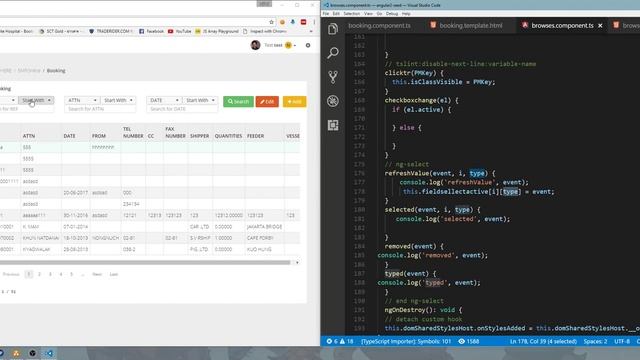Click the errors and warnings status bar indicator
This screenshot has width=640, height=360.
340,341
